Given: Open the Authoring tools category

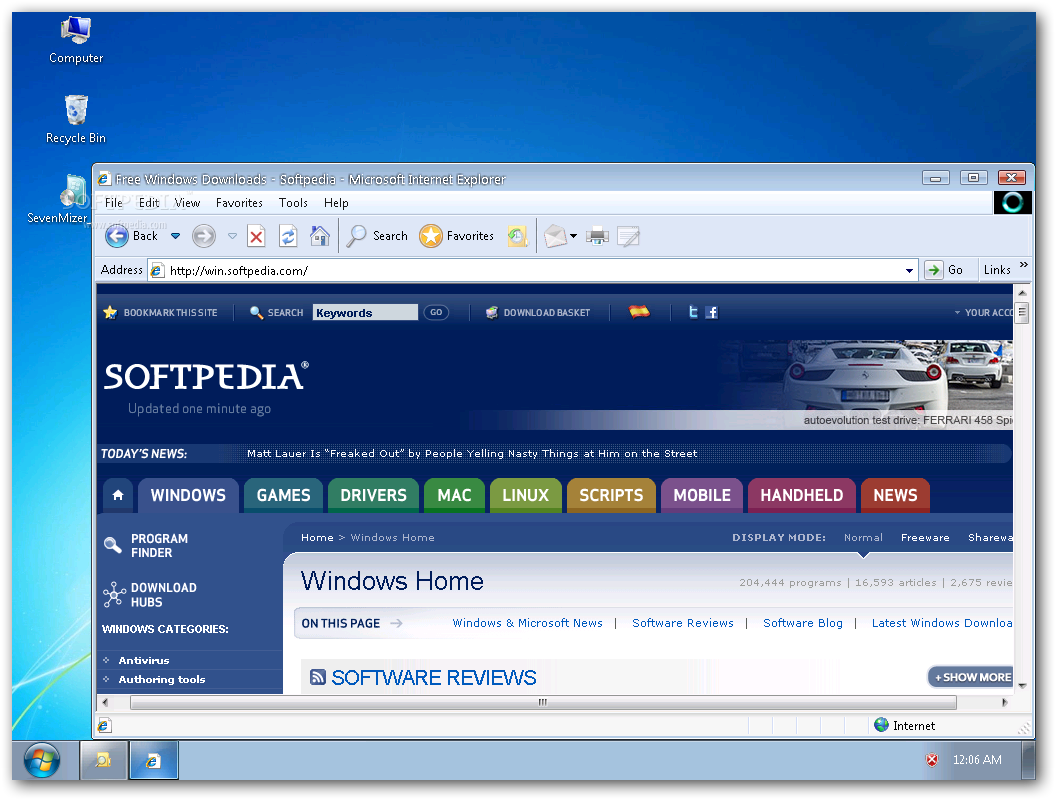Looking at the screenshot, I should [x=162, y=679].
